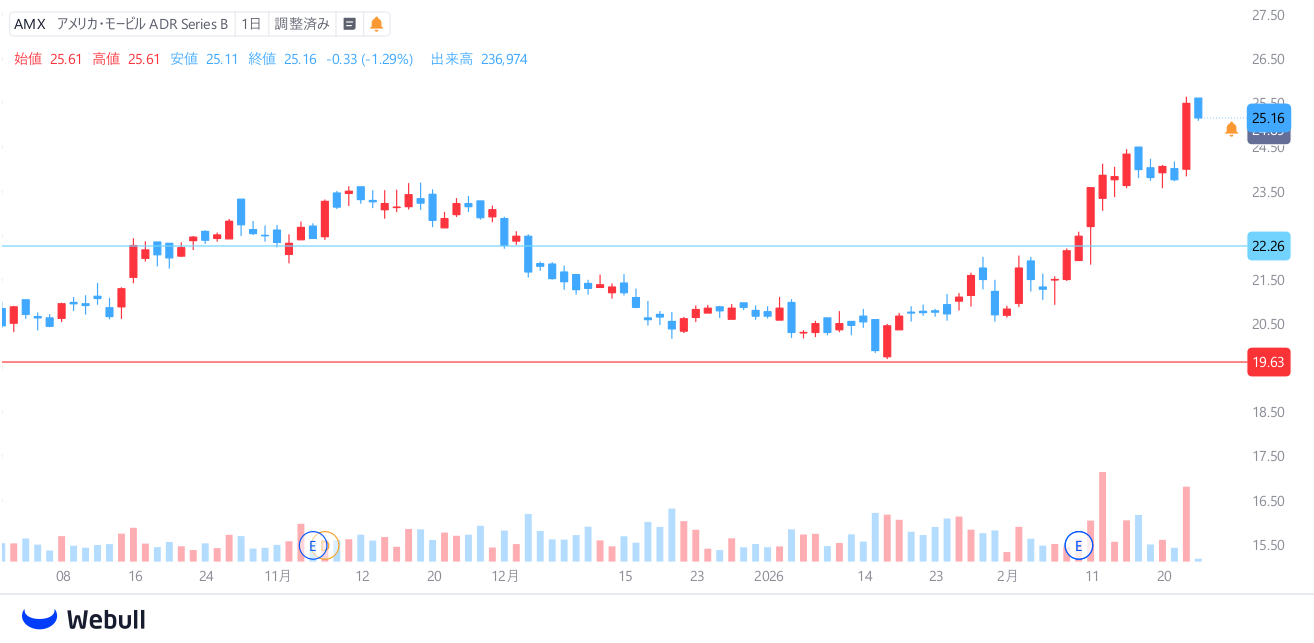Click the light blue horizontal line at 22.26
Screen dimensions: 1314x643
coord(700,246)
